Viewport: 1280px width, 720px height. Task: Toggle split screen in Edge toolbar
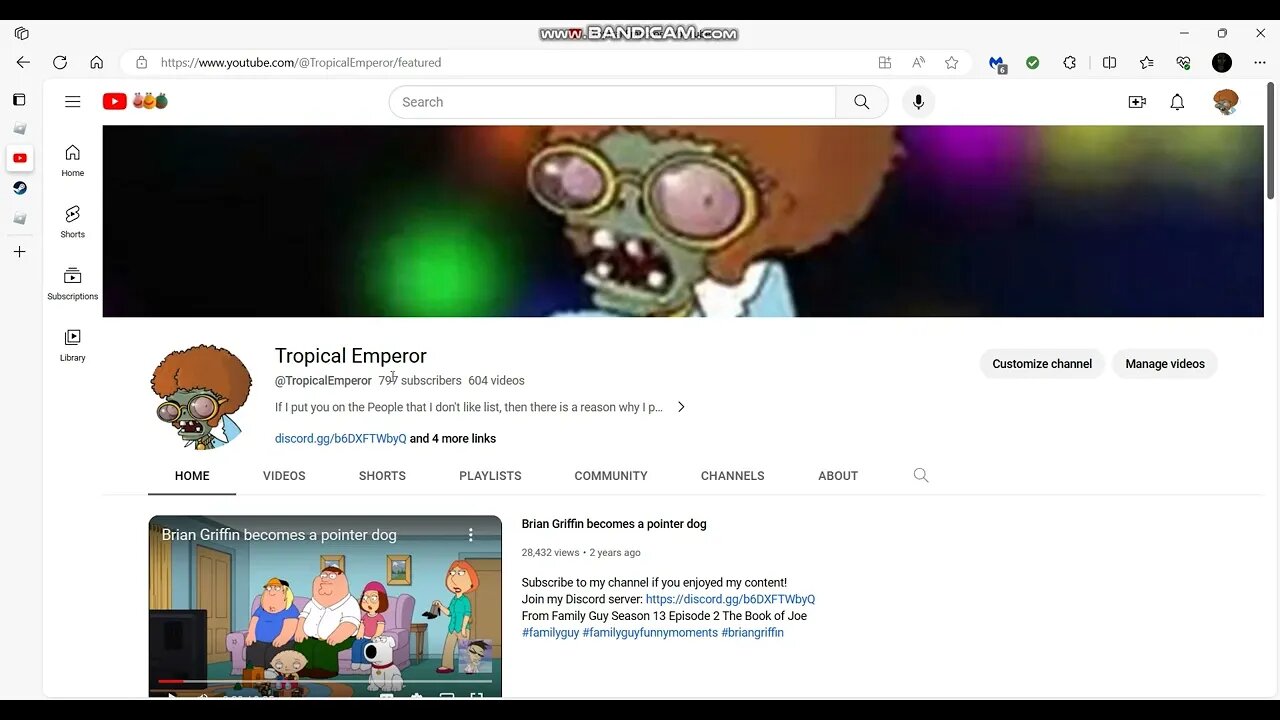(1109, 62)
